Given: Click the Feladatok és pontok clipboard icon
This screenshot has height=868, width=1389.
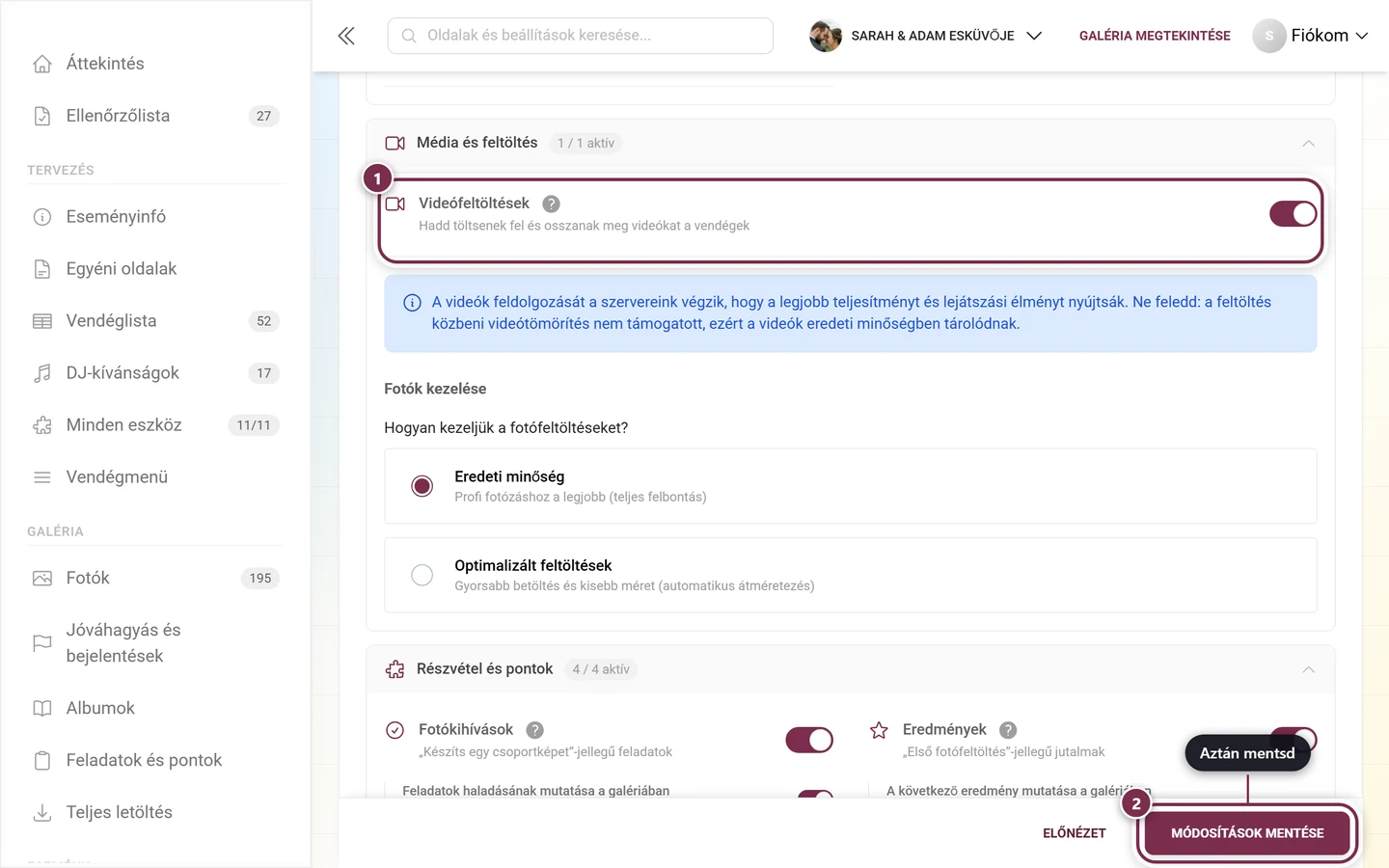Looking at the screenshot, I should point(42,761).
